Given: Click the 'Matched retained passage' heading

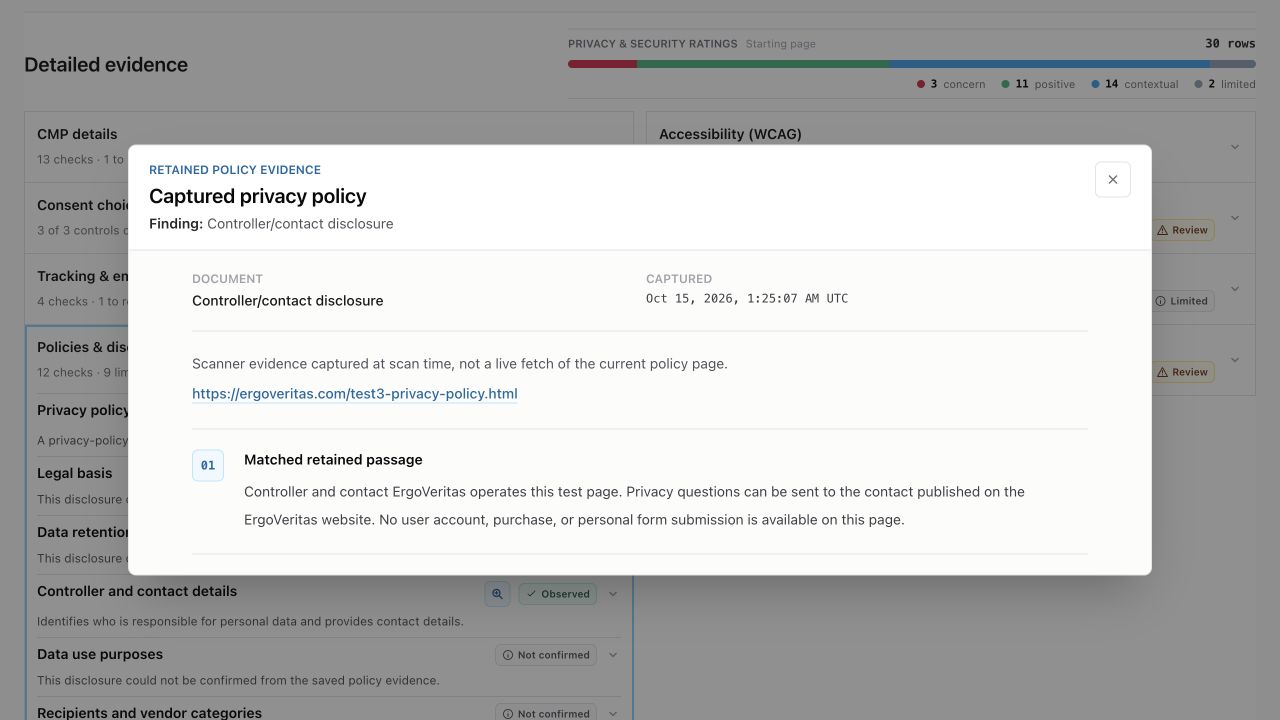Looking at the screenshot, I should (333, 460).
